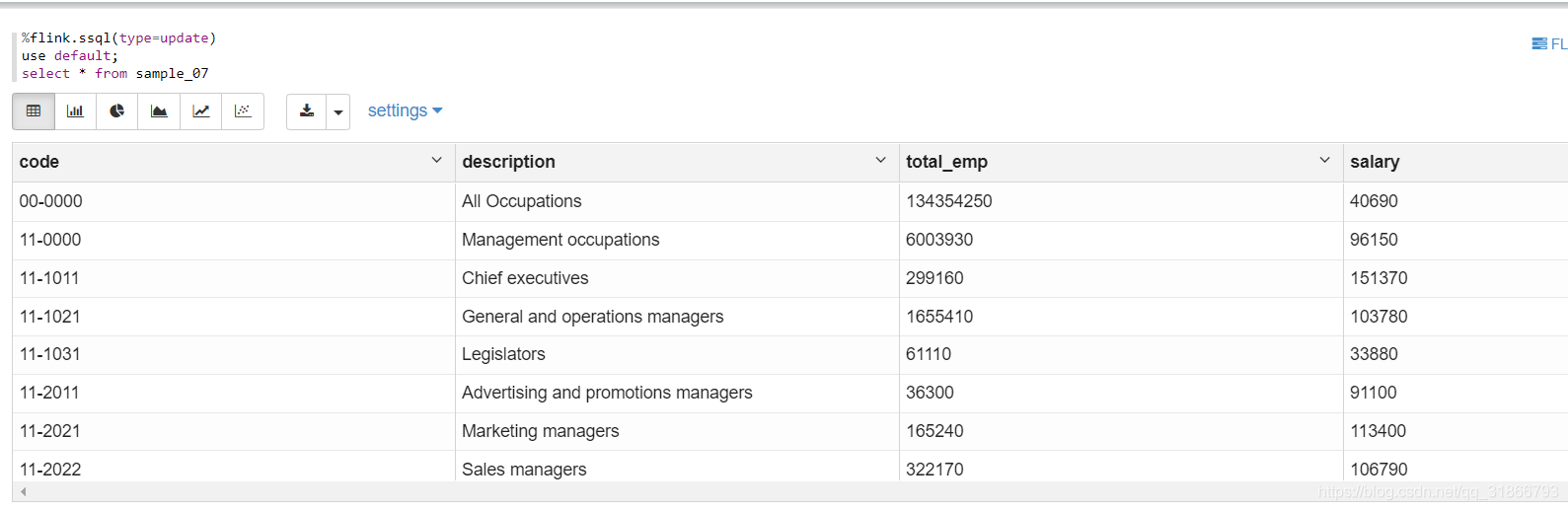
Task: Open the description column menu chevron
Action: click(x=881, y=160)
